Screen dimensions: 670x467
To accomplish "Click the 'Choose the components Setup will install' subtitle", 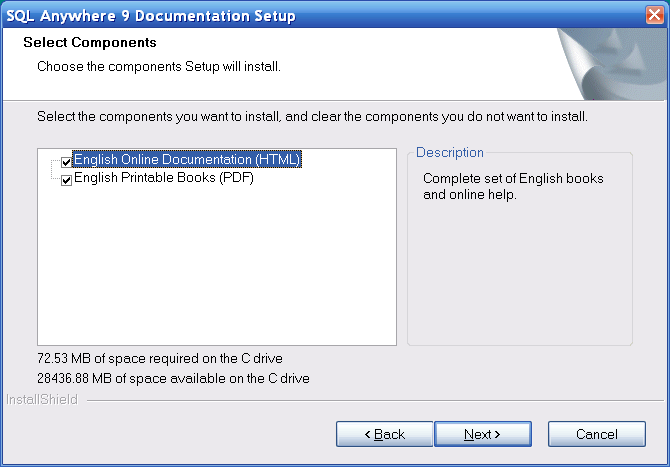I will 158,67.
